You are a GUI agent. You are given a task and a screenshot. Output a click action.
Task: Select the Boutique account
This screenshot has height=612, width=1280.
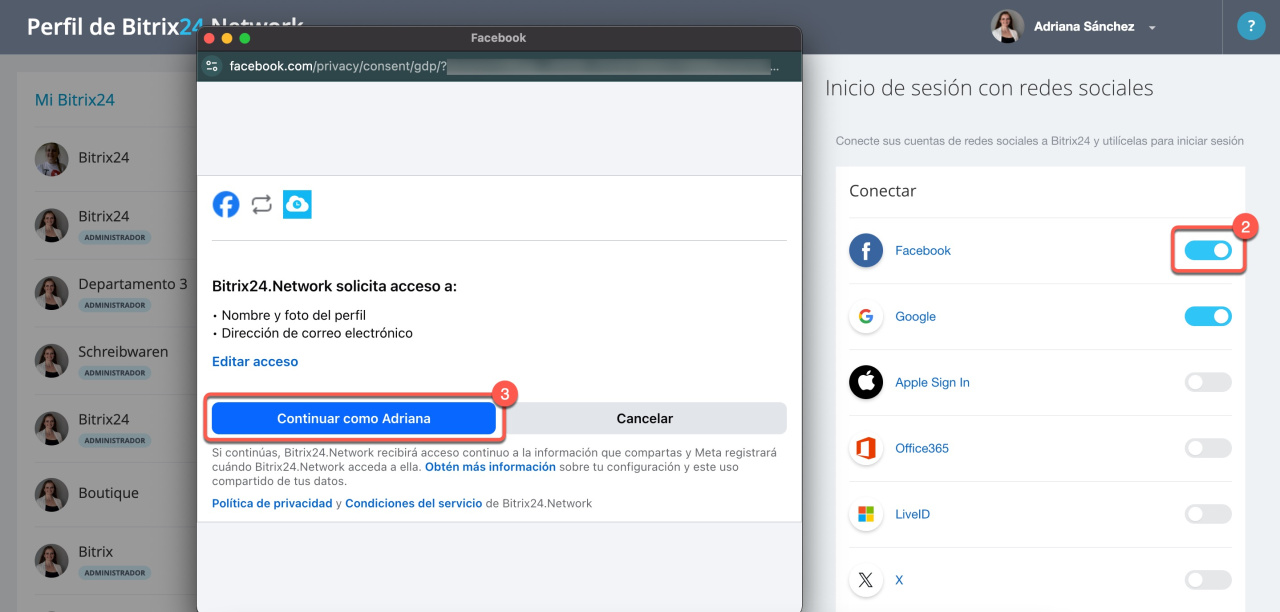coord(108,493)
